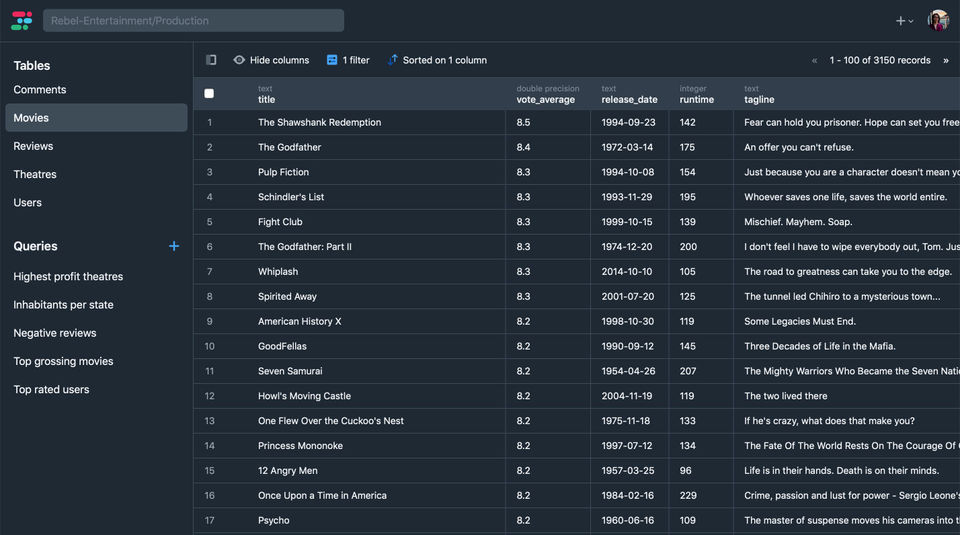
Task: Open the blue filter icon
Action: 332,60
